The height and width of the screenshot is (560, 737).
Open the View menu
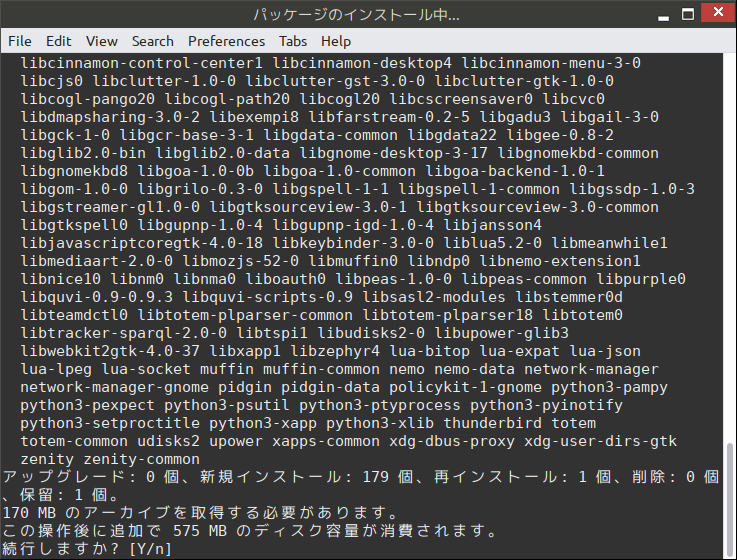tap(102, 41)
